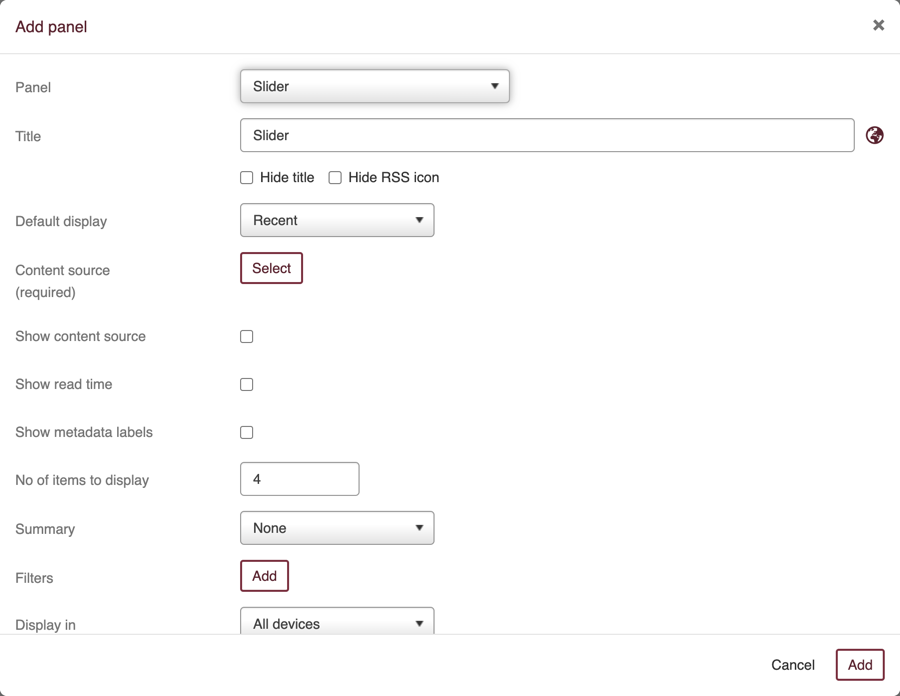Viewport: 900px width, 696px height.
Task: Expand the Default display dropdown set to Recent
Action: (x=337, y=220)
